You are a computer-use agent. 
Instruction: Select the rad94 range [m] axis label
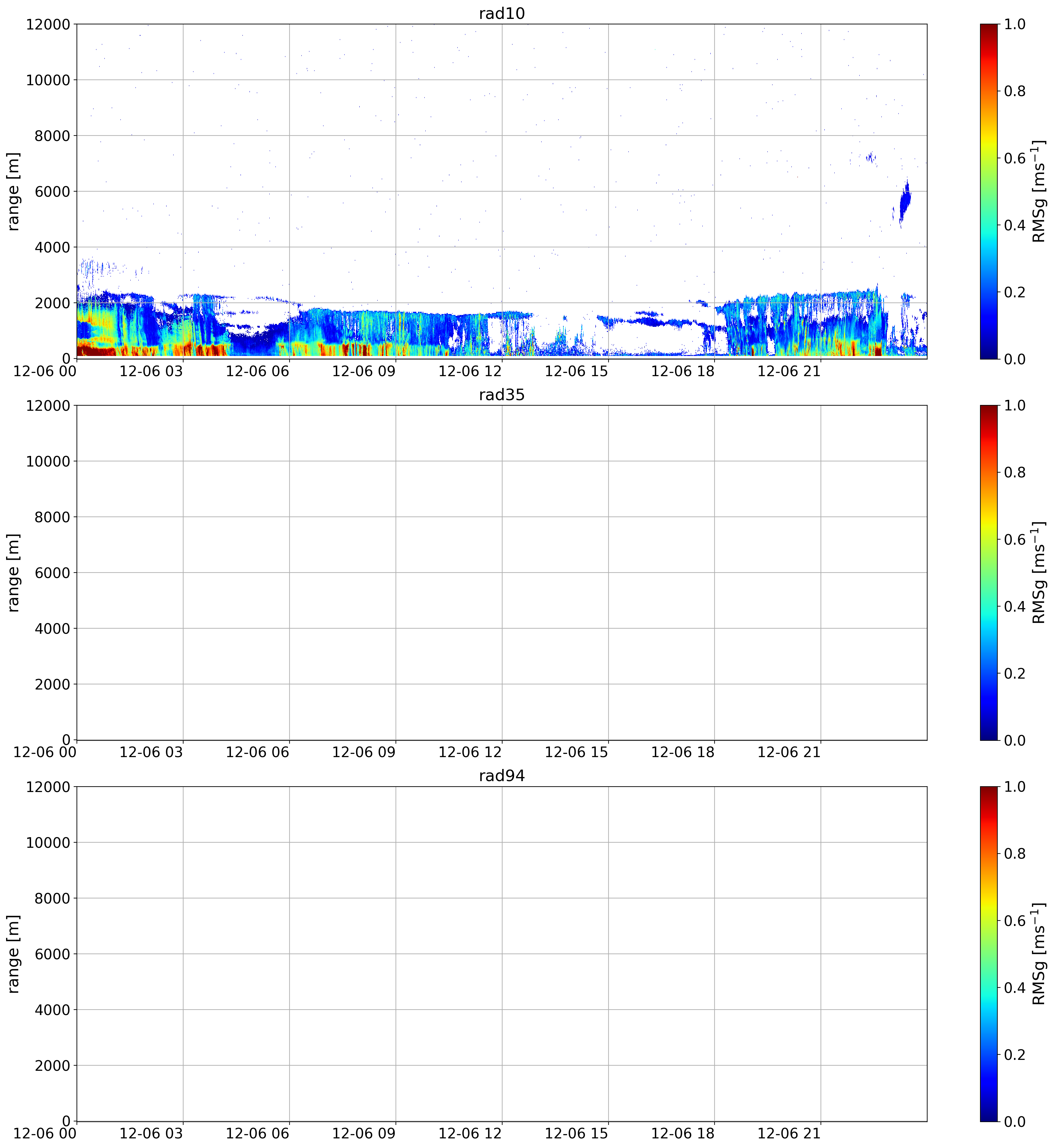[12, 954]
